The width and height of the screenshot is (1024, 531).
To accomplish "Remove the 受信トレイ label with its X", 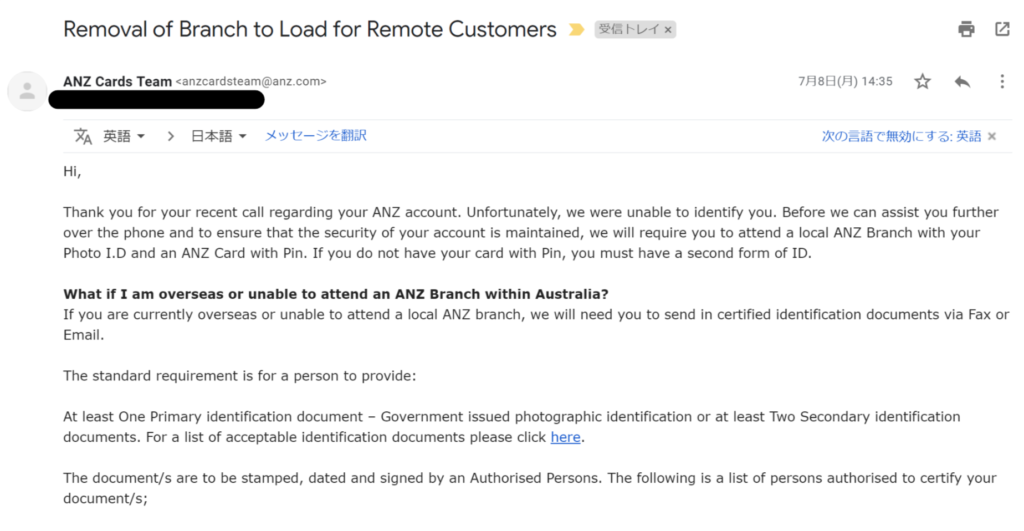I will [668, 30].
